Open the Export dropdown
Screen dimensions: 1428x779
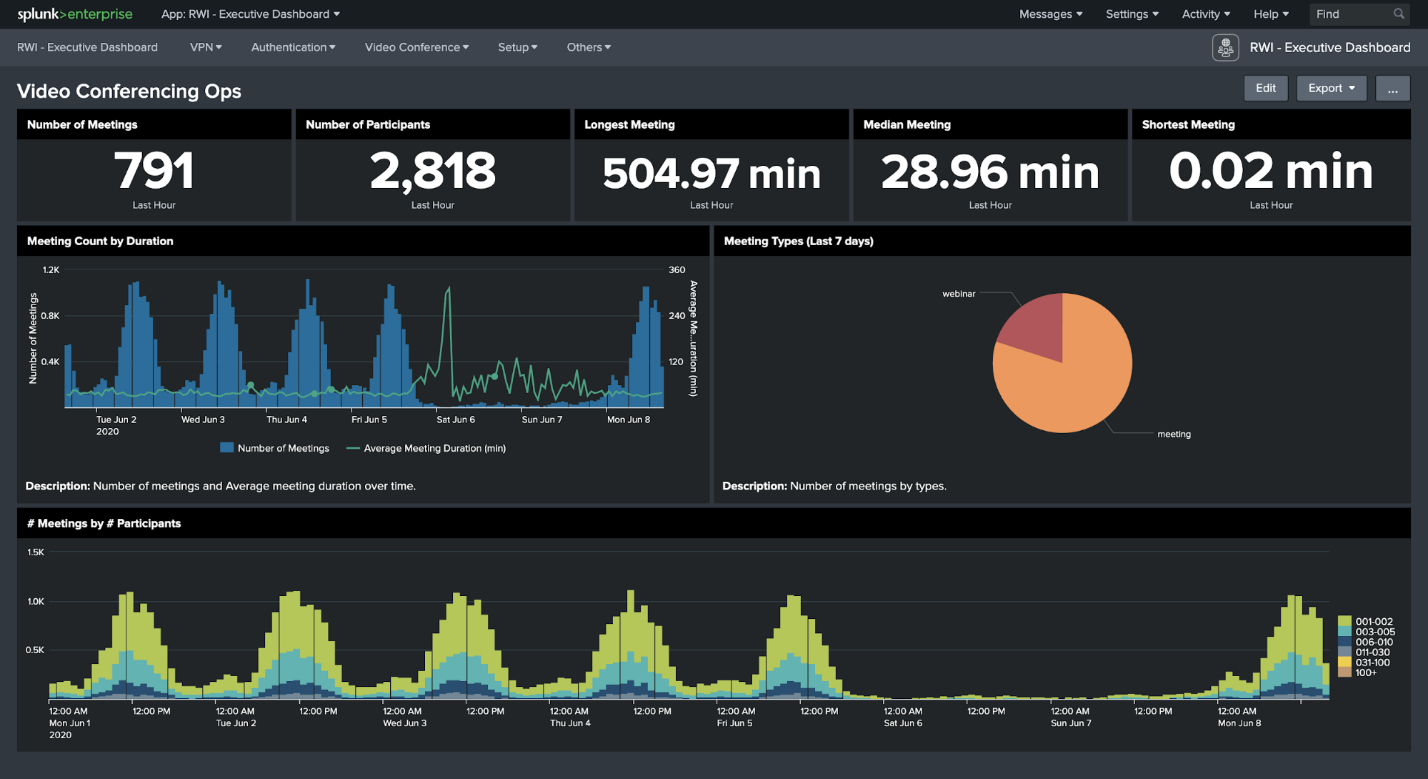(x=1331, y=88)
